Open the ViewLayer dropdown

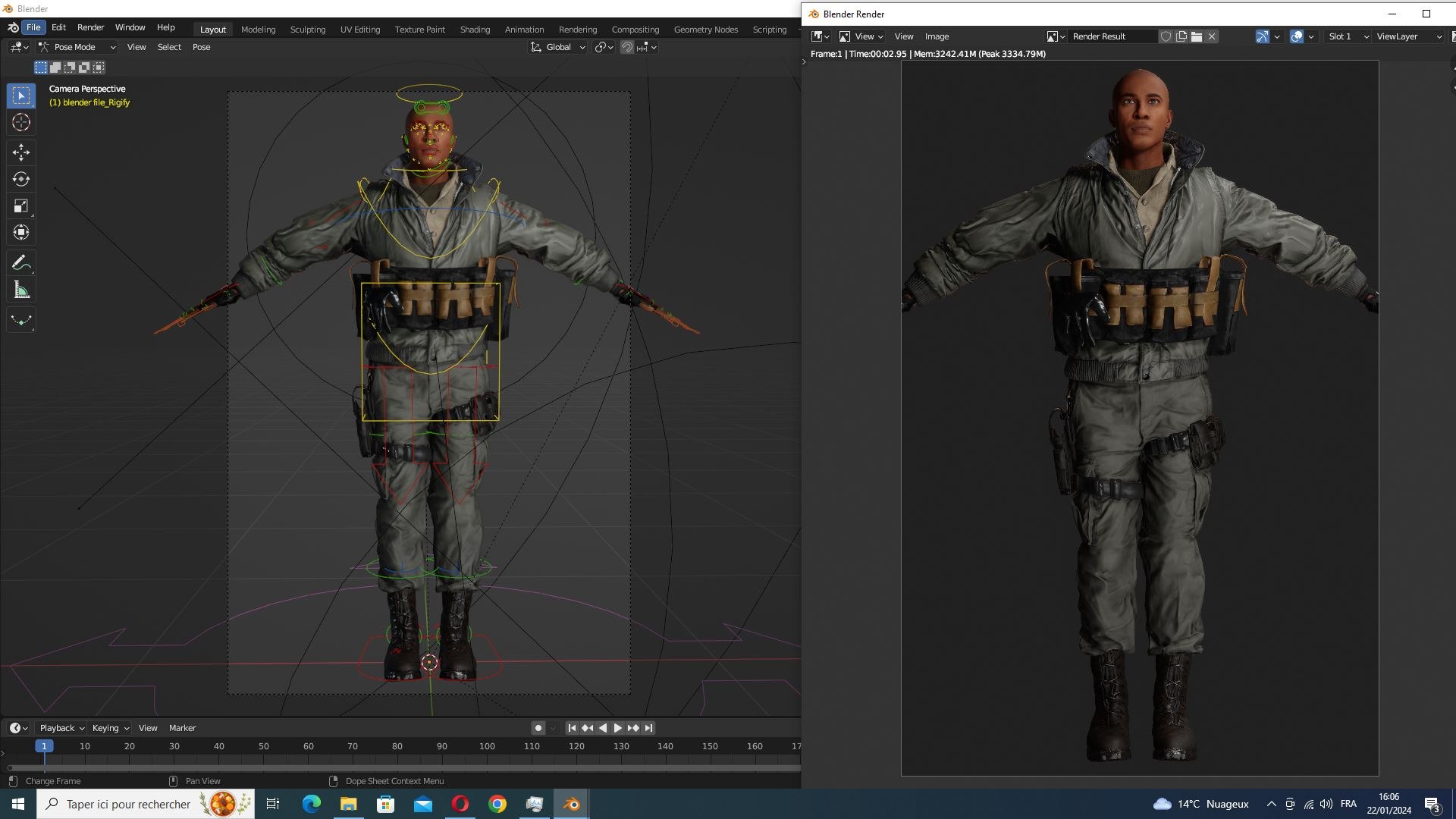tap(1408, 36)
